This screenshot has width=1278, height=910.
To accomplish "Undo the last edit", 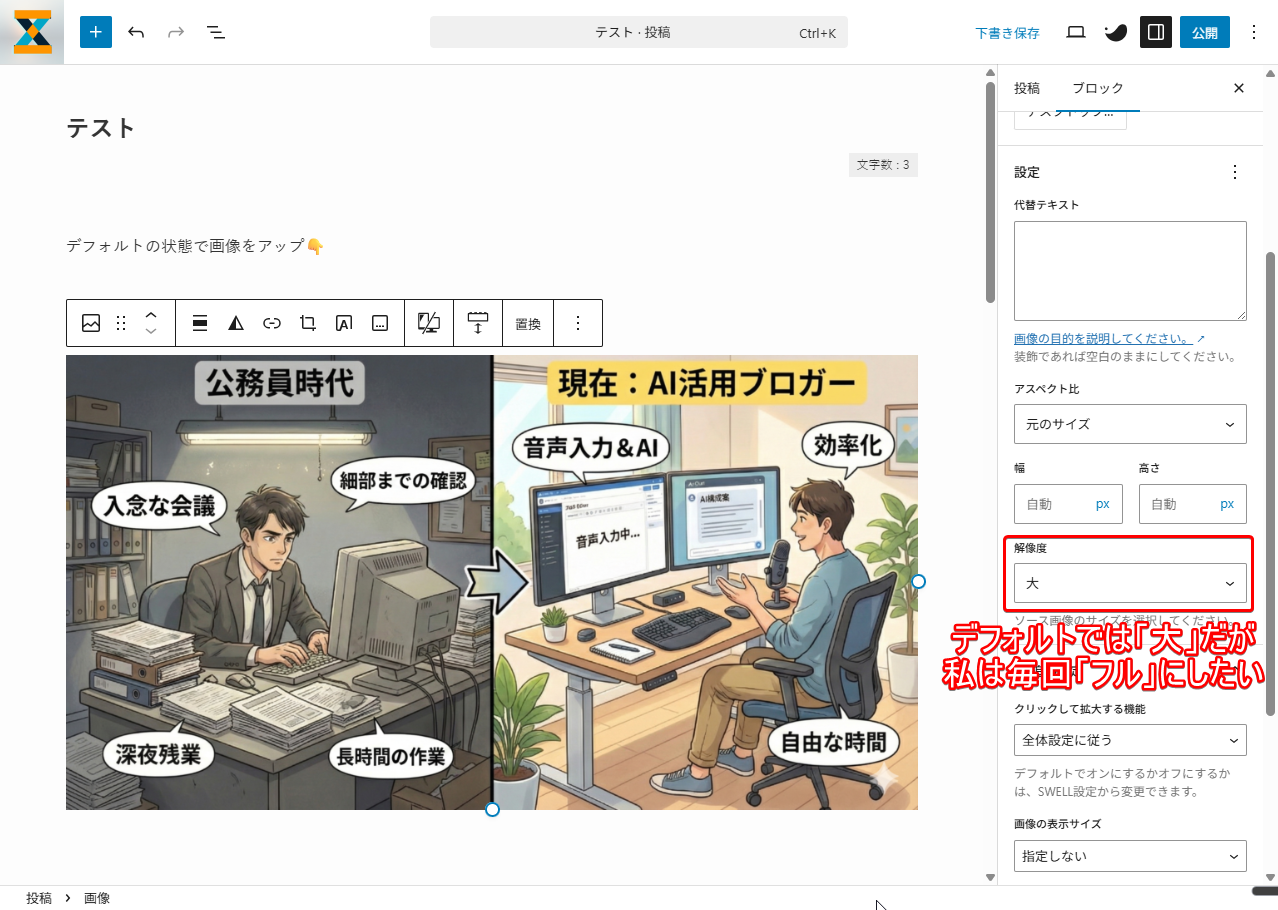I will pos(136,32).
